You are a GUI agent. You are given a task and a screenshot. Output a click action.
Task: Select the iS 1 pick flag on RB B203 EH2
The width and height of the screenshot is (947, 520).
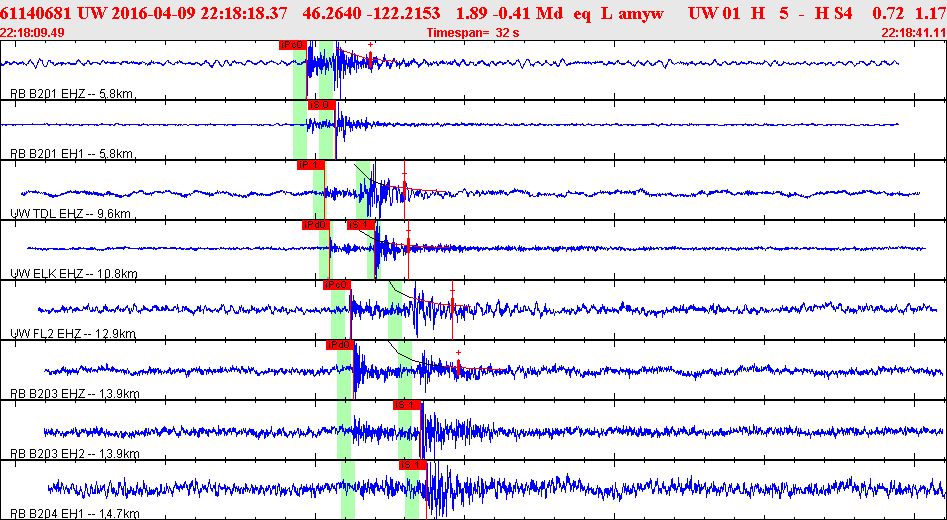click(406, 405)
